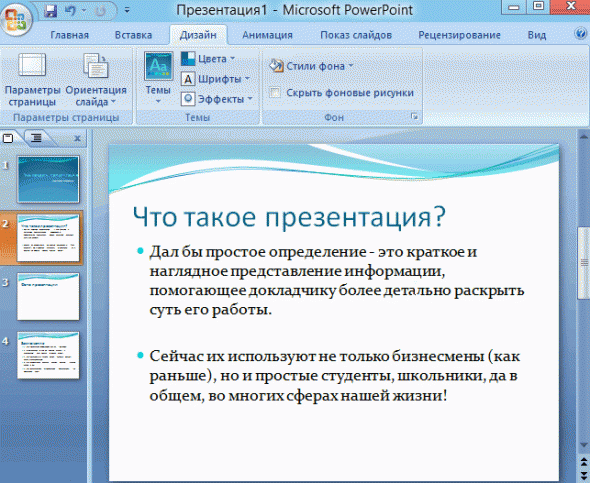Open the Показ слайдов tab

tap(356, 35)
